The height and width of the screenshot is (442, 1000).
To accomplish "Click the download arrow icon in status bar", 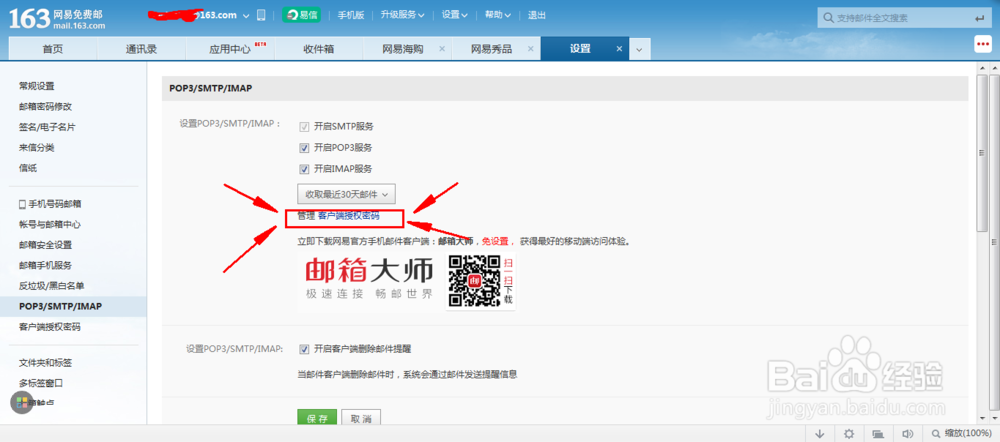I will (820, 434).
